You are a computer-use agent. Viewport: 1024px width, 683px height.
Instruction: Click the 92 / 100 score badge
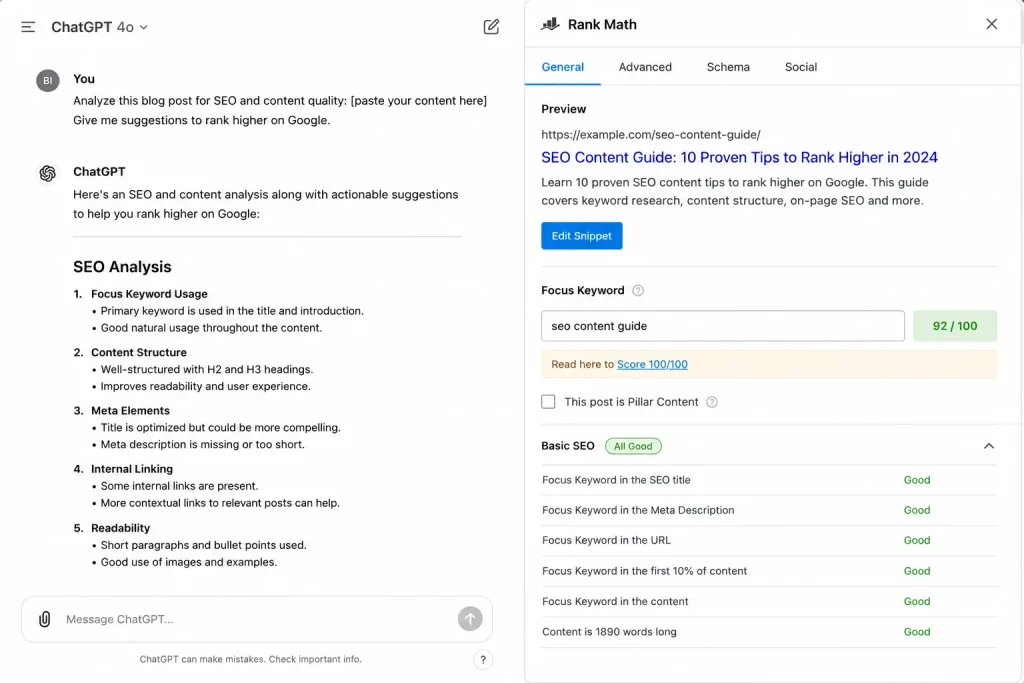pyautogui.click(x=955, y=326)
